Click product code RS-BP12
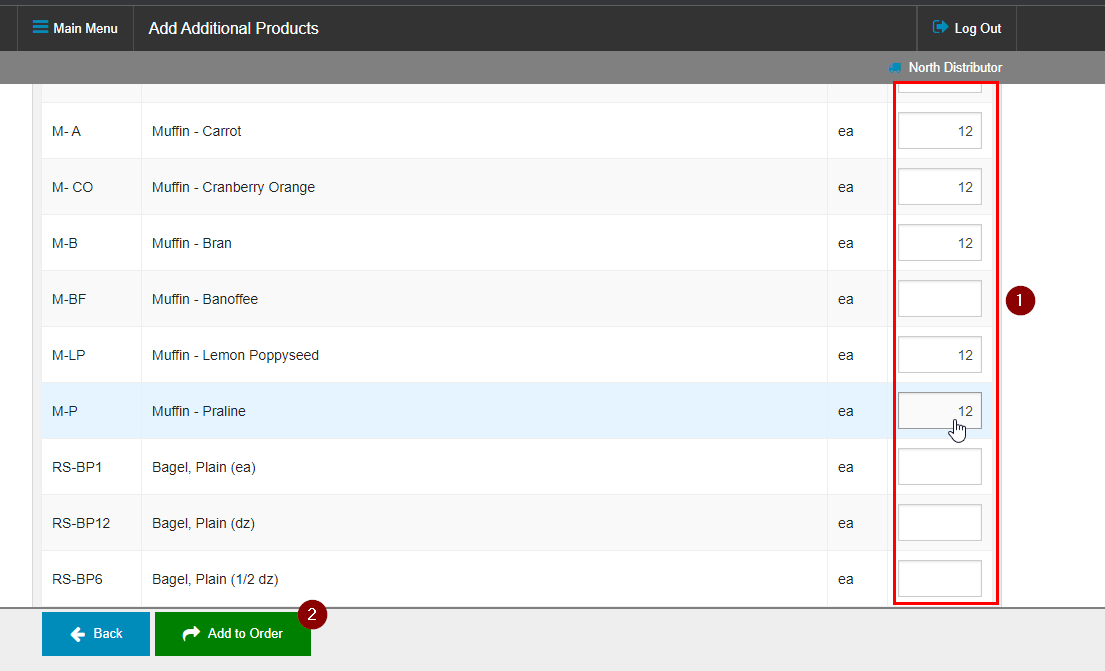 pyautogui.click(x=81, y=523)
